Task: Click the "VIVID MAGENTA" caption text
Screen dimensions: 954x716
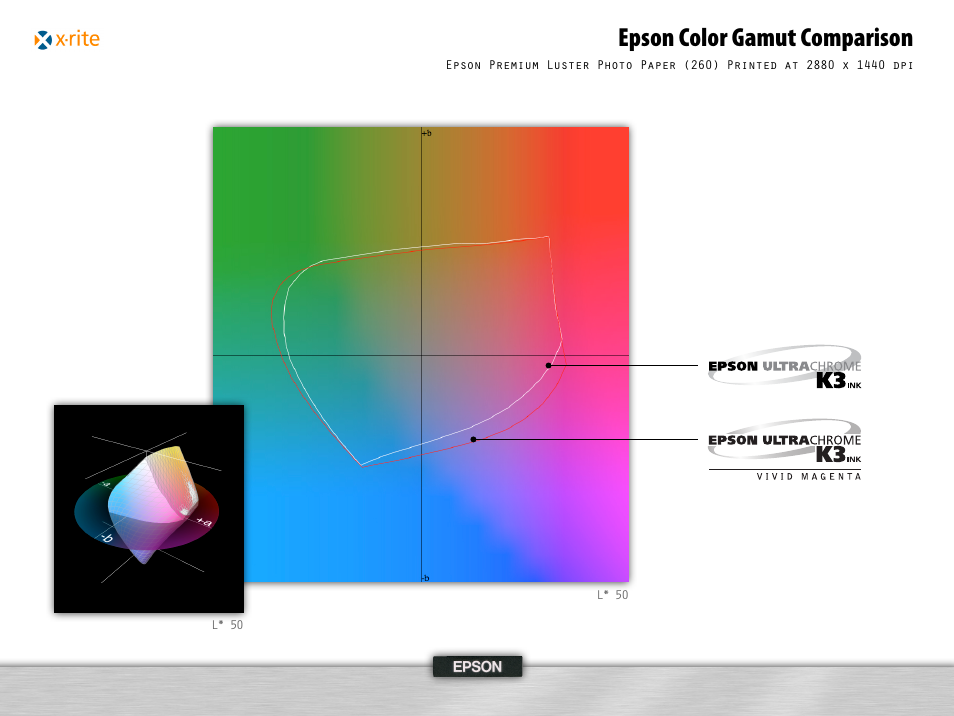Action: tap(809, 476)
